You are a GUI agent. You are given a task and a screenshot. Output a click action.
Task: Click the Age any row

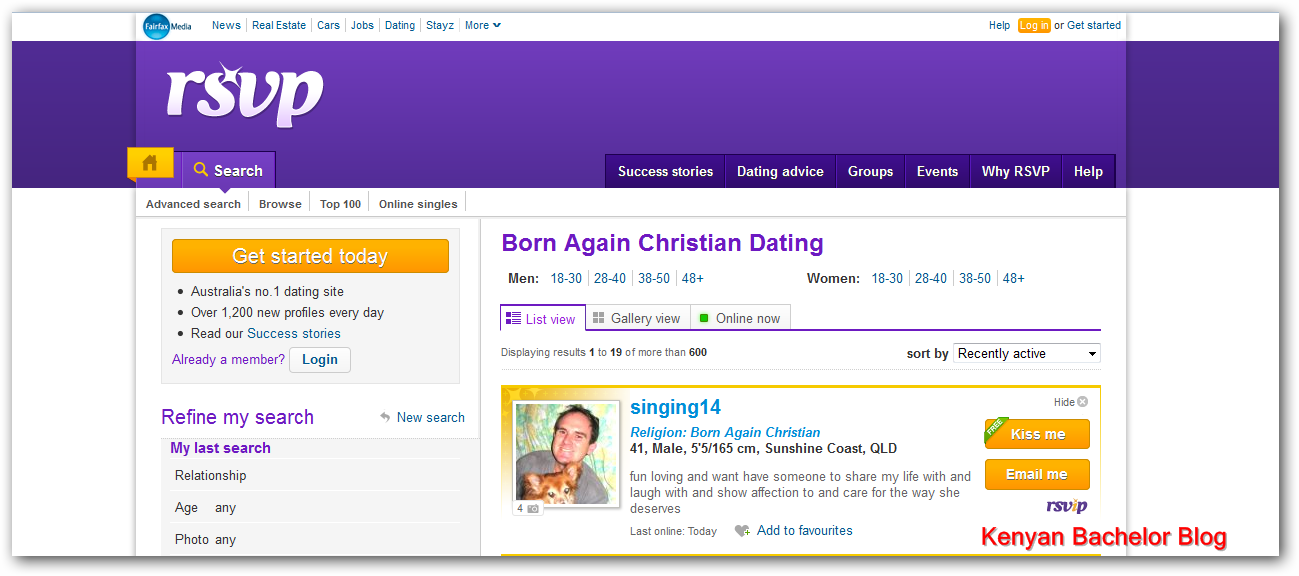point(315,507)
